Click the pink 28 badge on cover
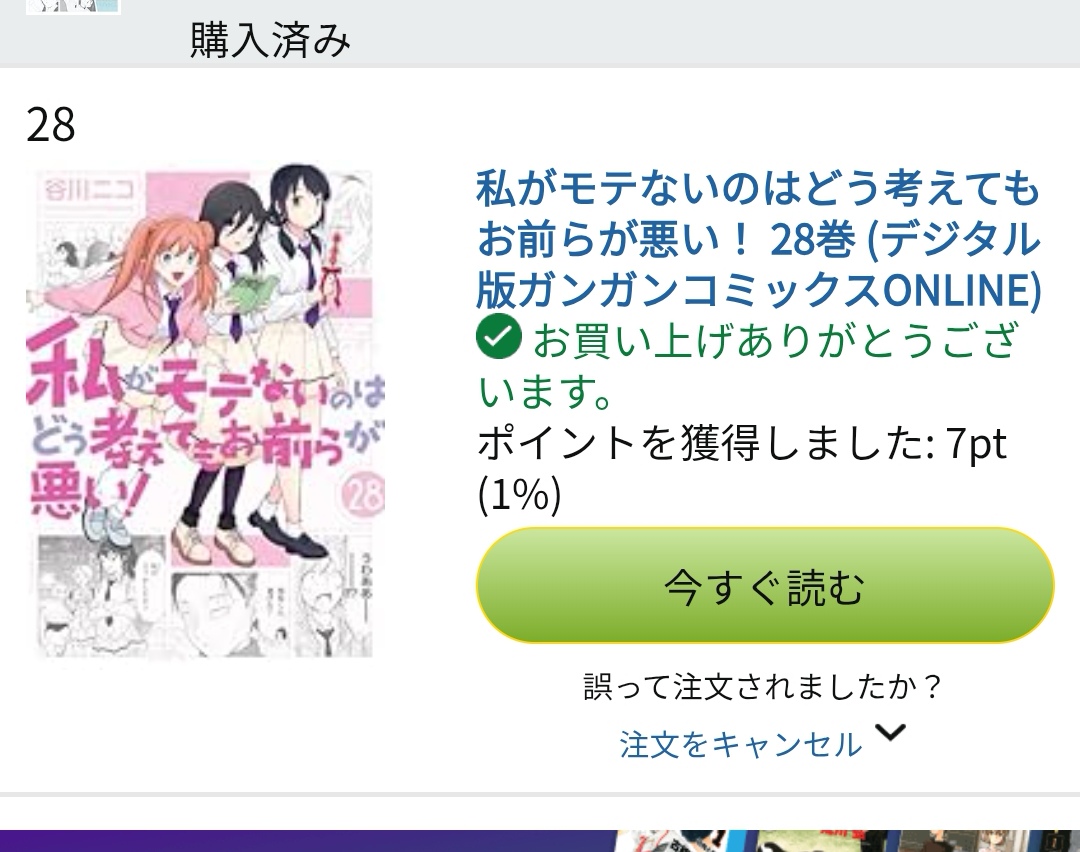This screenshot has height=852, width=1080. pyautogui.click(x=362, y=493)
